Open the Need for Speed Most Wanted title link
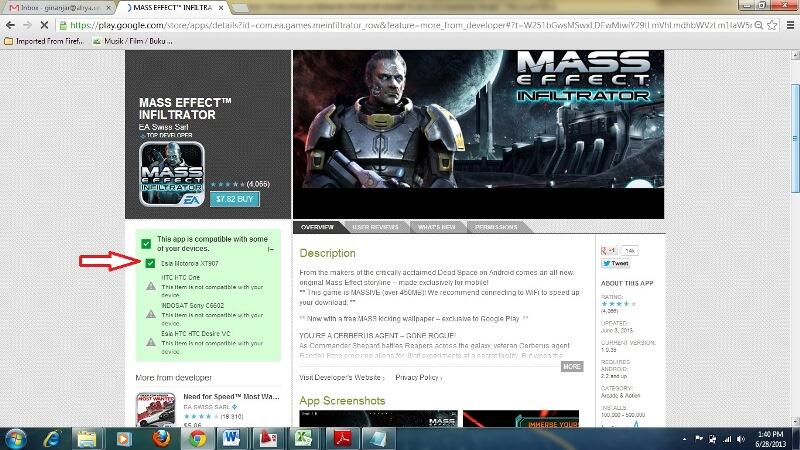 (x=232, y=396)
